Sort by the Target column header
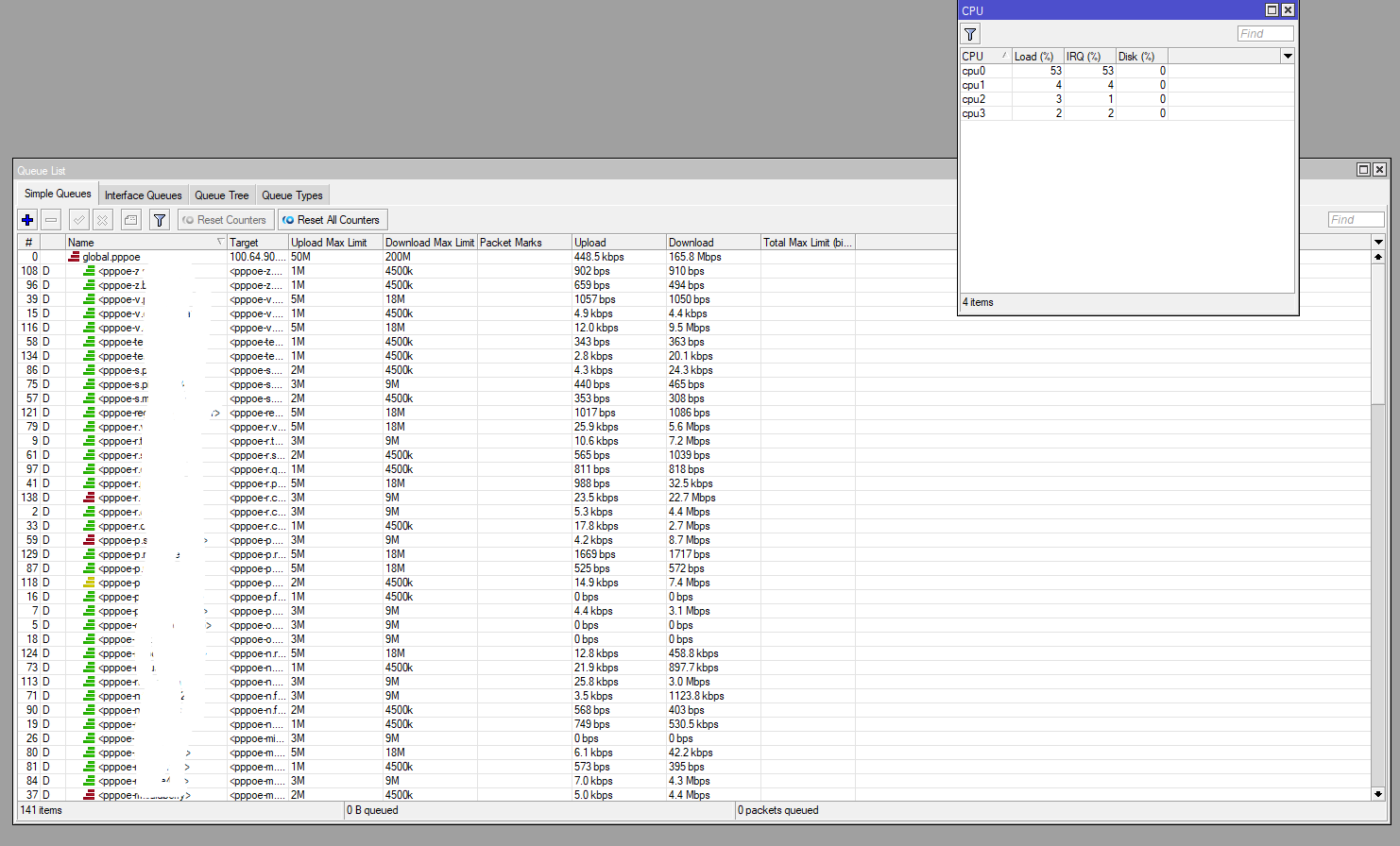Image resolution: width=1400 pixels, height=846 pixels. click(258, 243)
